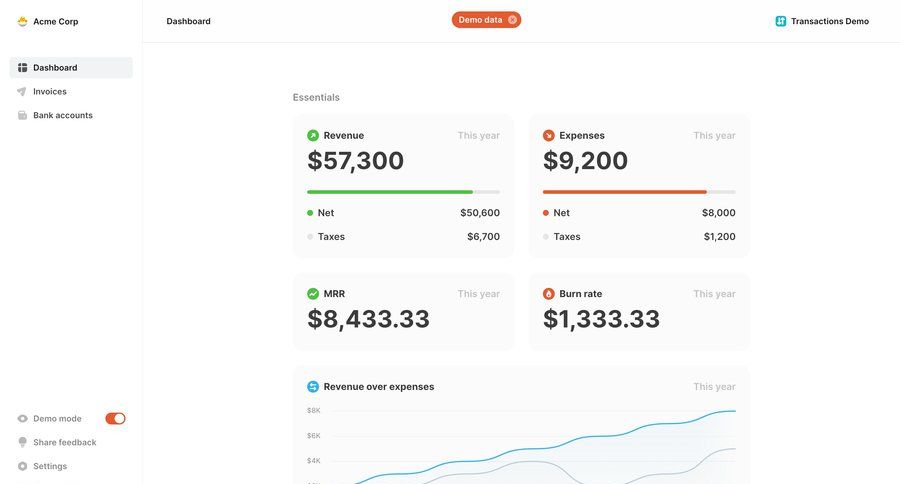900x484 pixels.
Task: Click the Demo data pill label
Action: 480,20
